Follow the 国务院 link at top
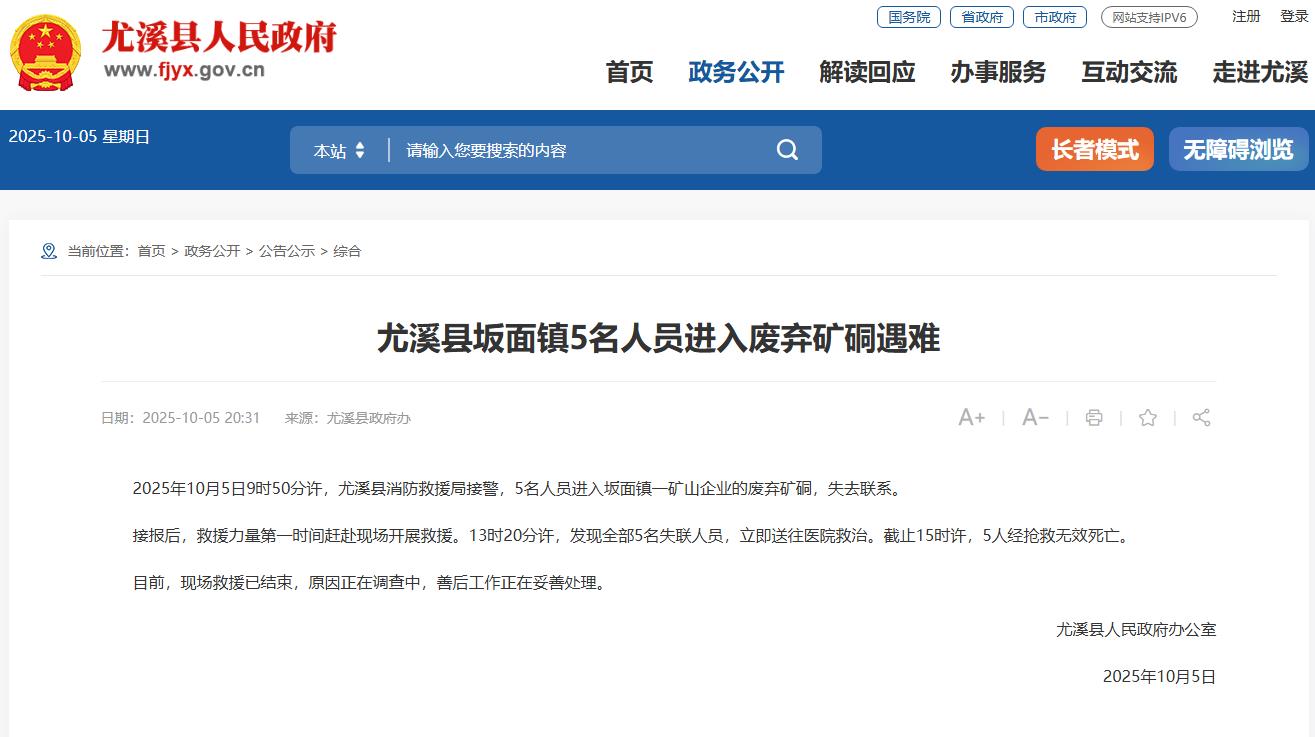The width and height of the screenshot is (1315, 737). click(909, 17)
